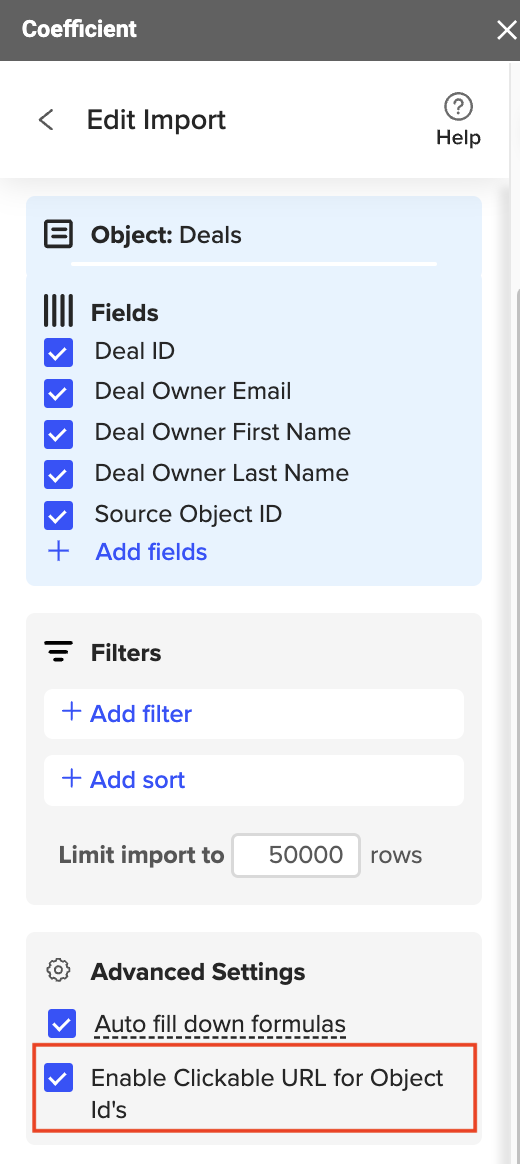The width and height of the screenshot is (520, 1164).
Task: Click the Advanced Settings gear icon
Action: tap(59, 970)
